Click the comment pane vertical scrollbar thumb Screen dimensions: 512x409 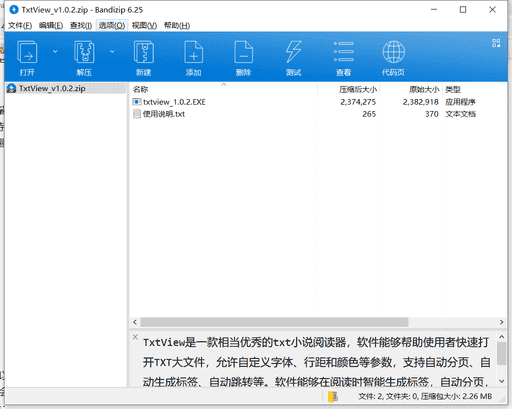click(501, 353)
